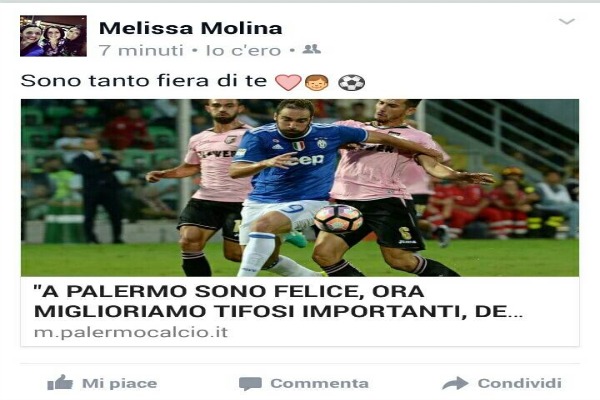This screenshot has height=400, width=600.
Task: Click the 'Sono tanto fiera di te' text
Action: pyautogui.click(x=143, y=81)
